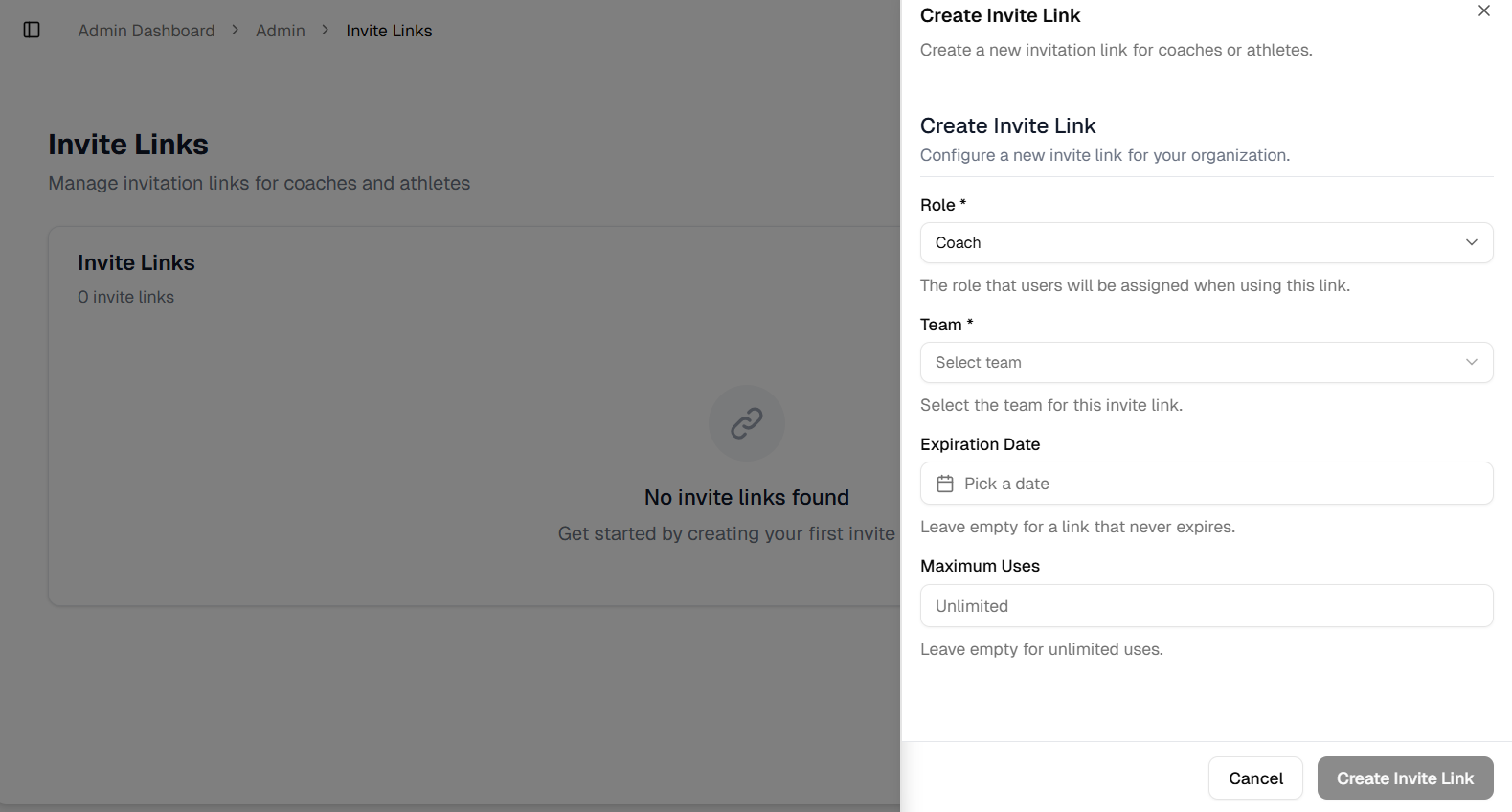Click inside the Pick a date field
Image resolution: width=1512 pixels, height=812 pixels.
coord(1053,484)
